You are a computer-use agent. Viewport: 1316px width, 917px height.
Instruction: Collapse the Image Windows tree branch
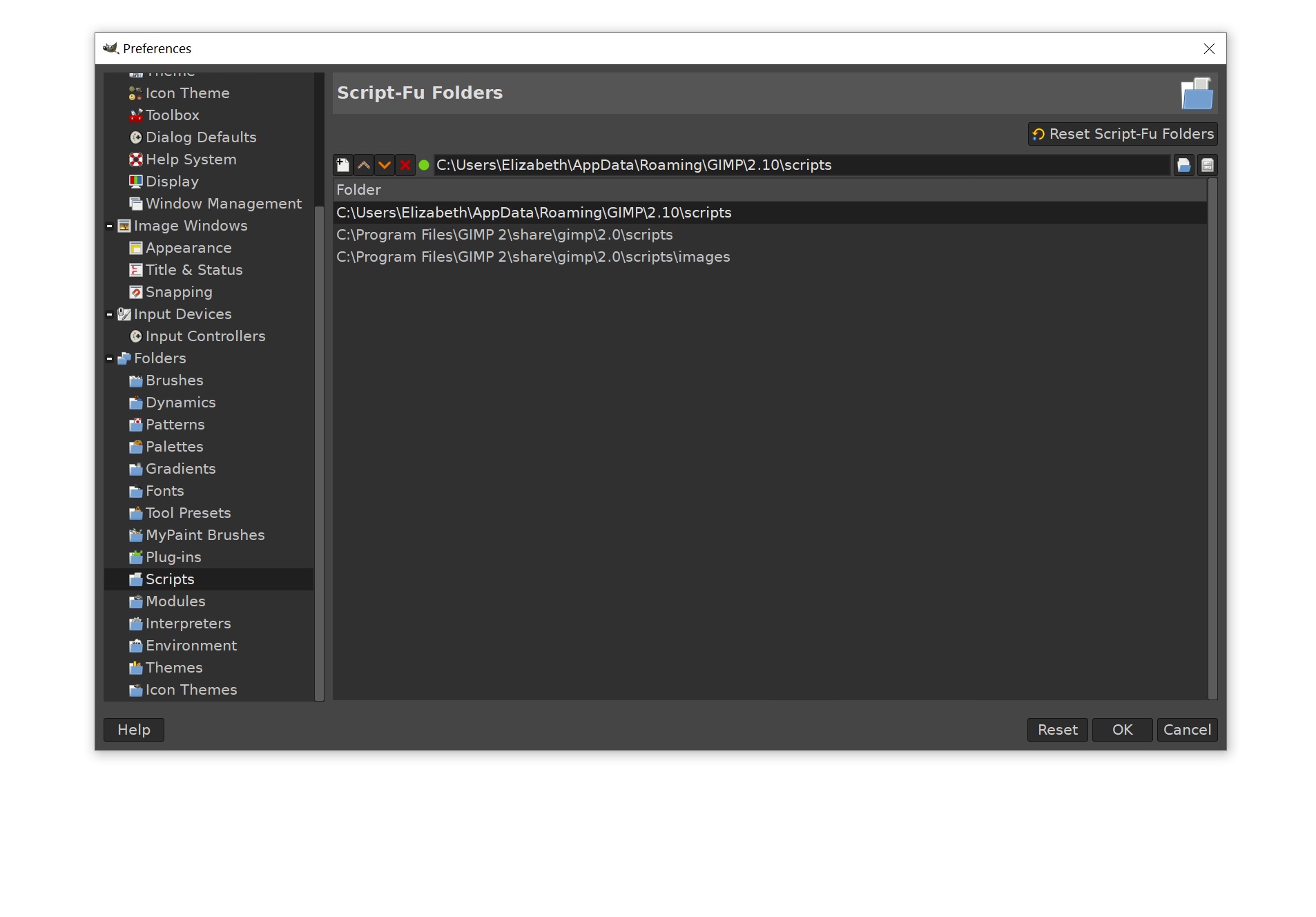(x=109, y=226)
